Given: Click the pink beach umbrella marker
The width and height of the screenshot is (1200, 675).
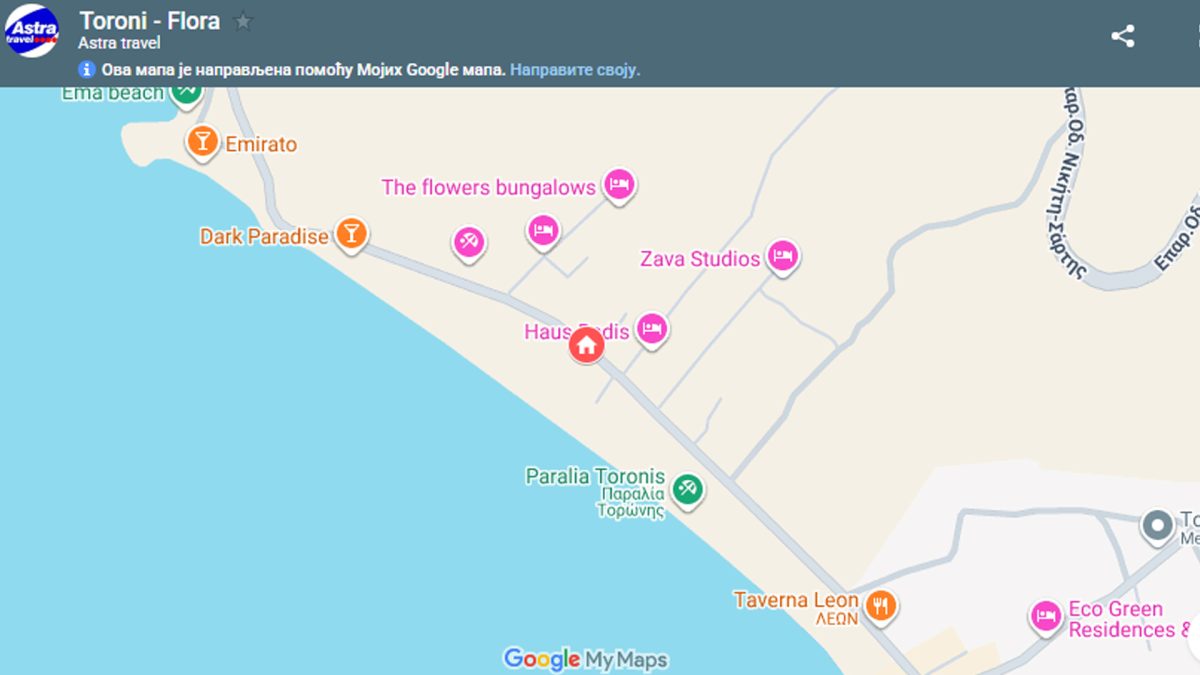Looking at the screenshot, I should [x=468, y=241].
